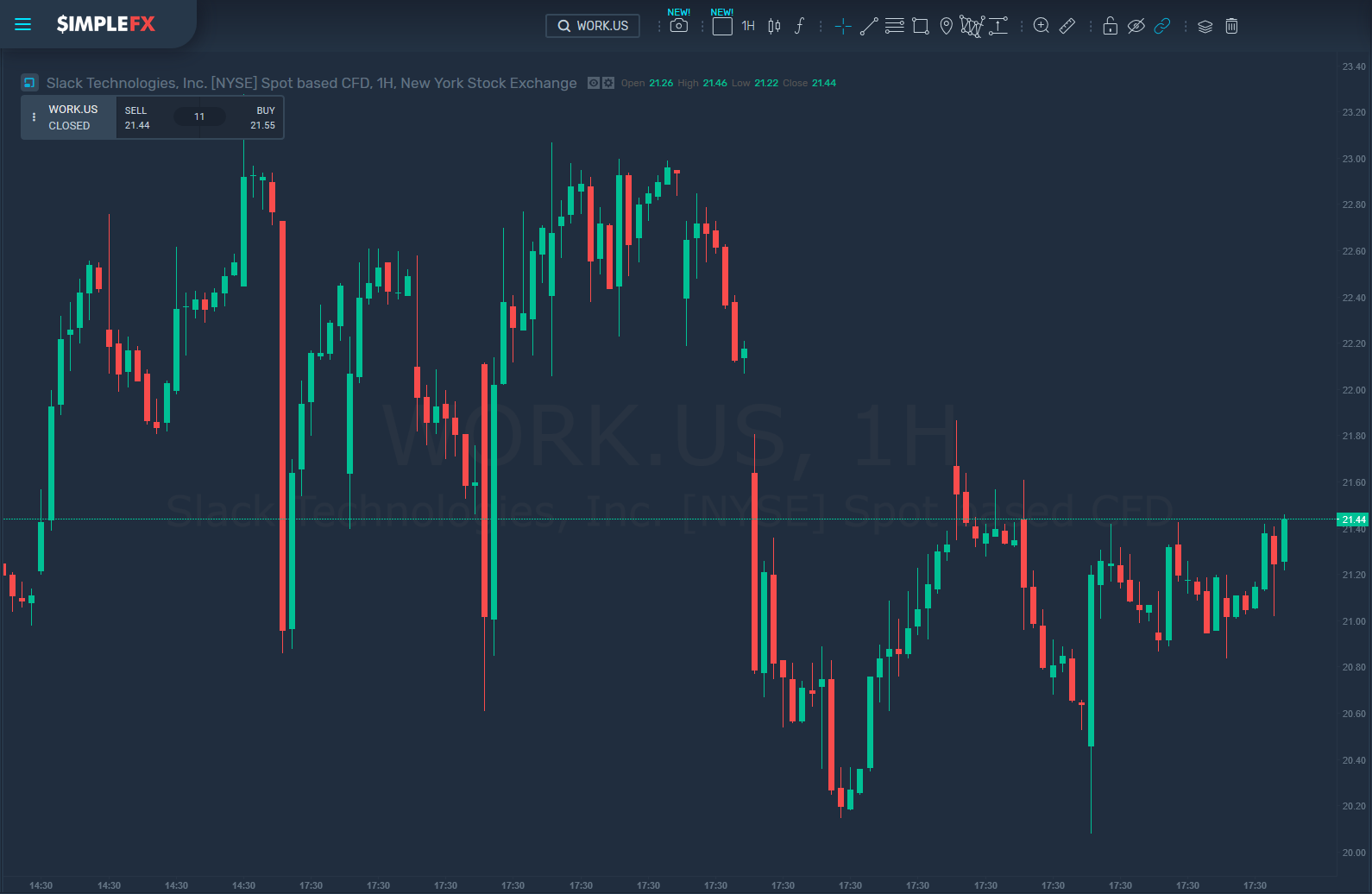Click the High 21.46 value
Viewport: 1372px width, 894px height.
(714, 83)
